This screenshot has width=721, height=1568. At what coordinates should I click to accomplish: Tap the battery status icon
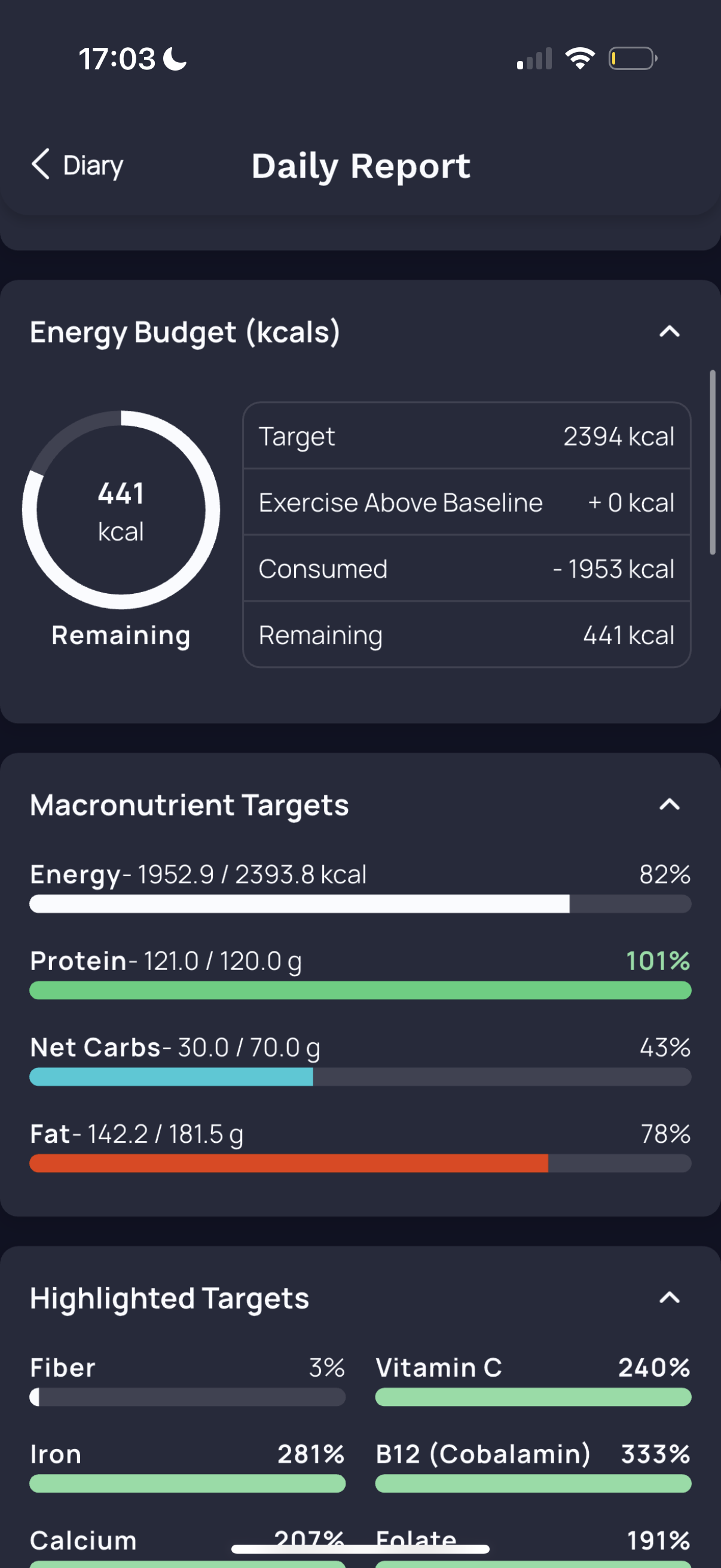click(633, 59)
